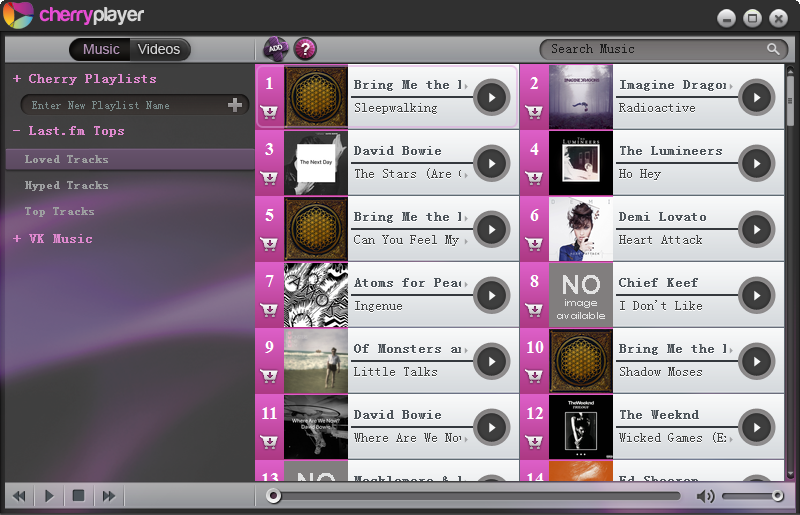This screenshot has height=515, width=800.
Task: Click Radioactive album cover thumbnail
Action: 581,97
